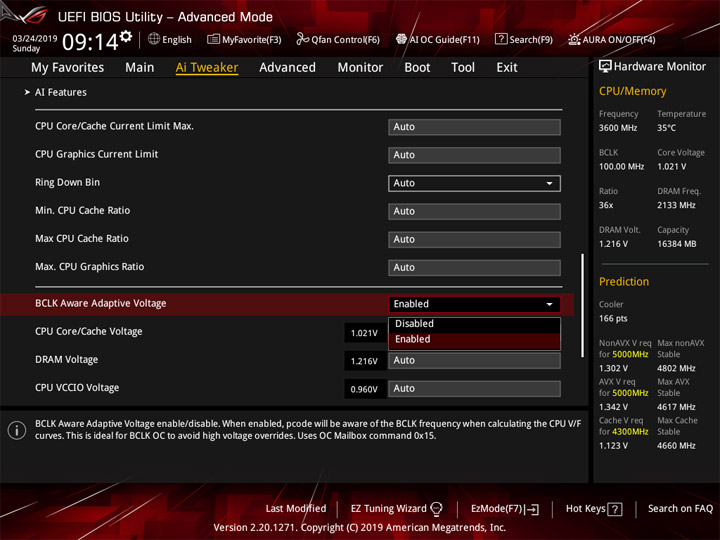
Task: Click the AI OC Guide brain icon
Action: tap(401, 39)
